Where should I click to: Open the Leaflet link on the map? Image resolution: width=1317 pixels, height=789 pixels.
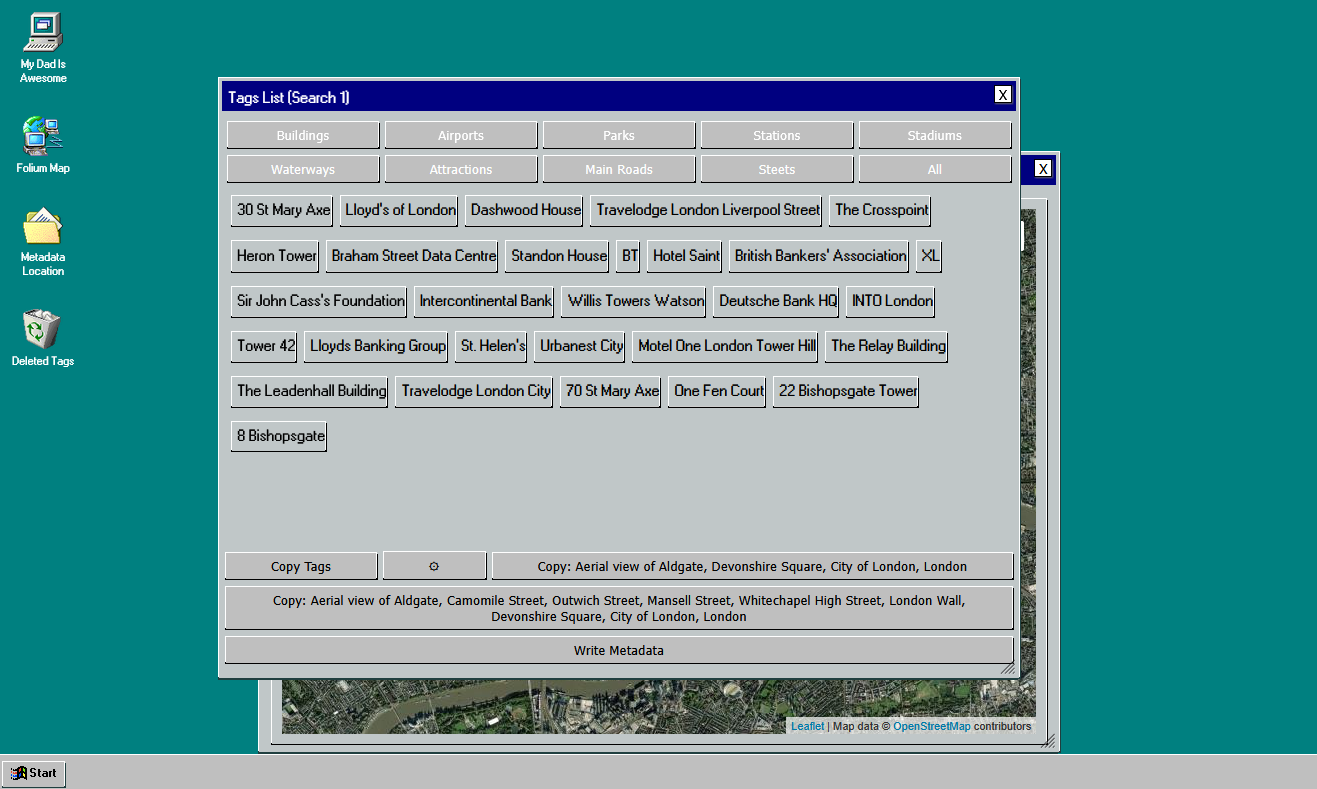click(x=808, y=726)
